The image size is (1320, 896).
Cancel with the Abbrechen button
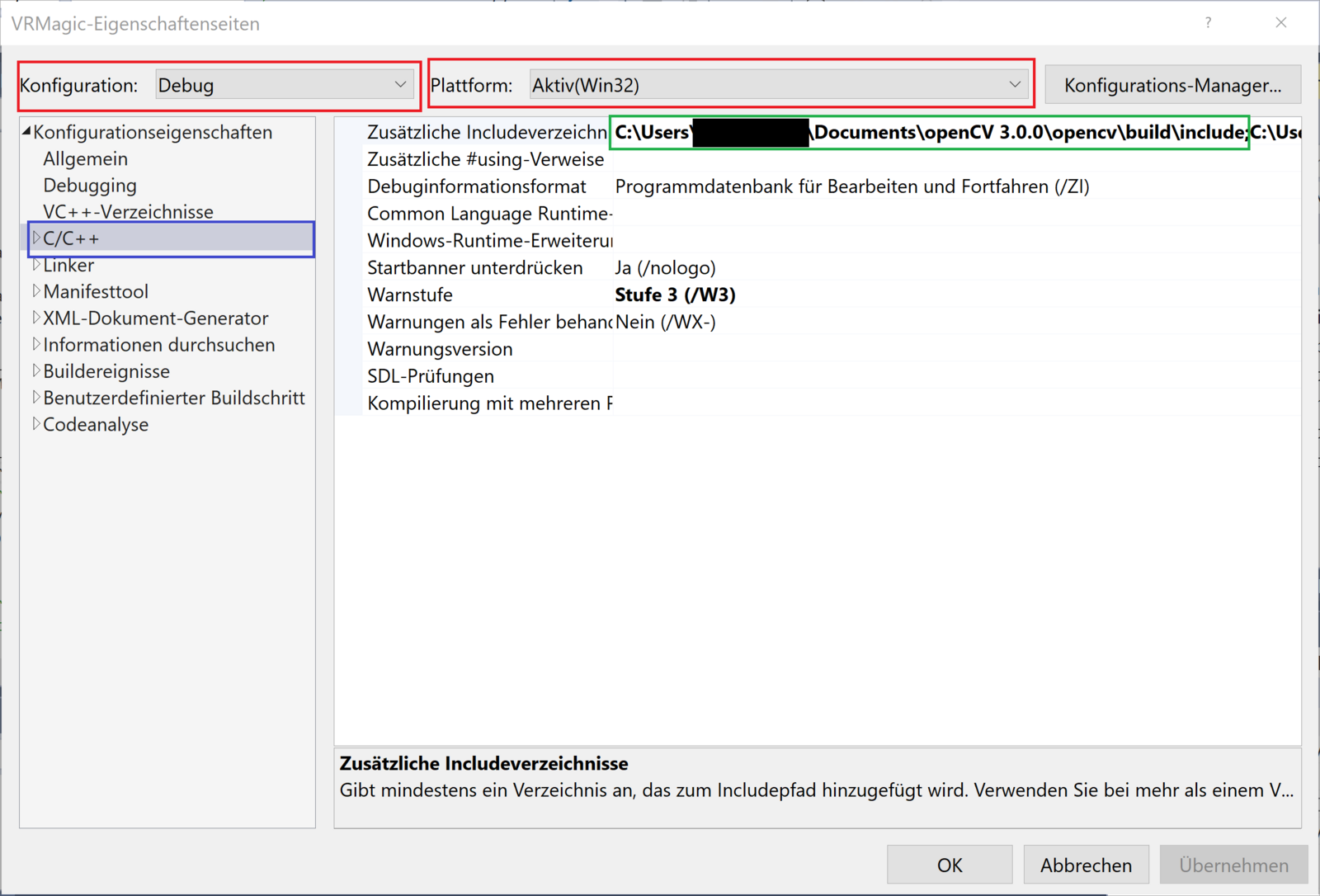[x=1085, y=865]
